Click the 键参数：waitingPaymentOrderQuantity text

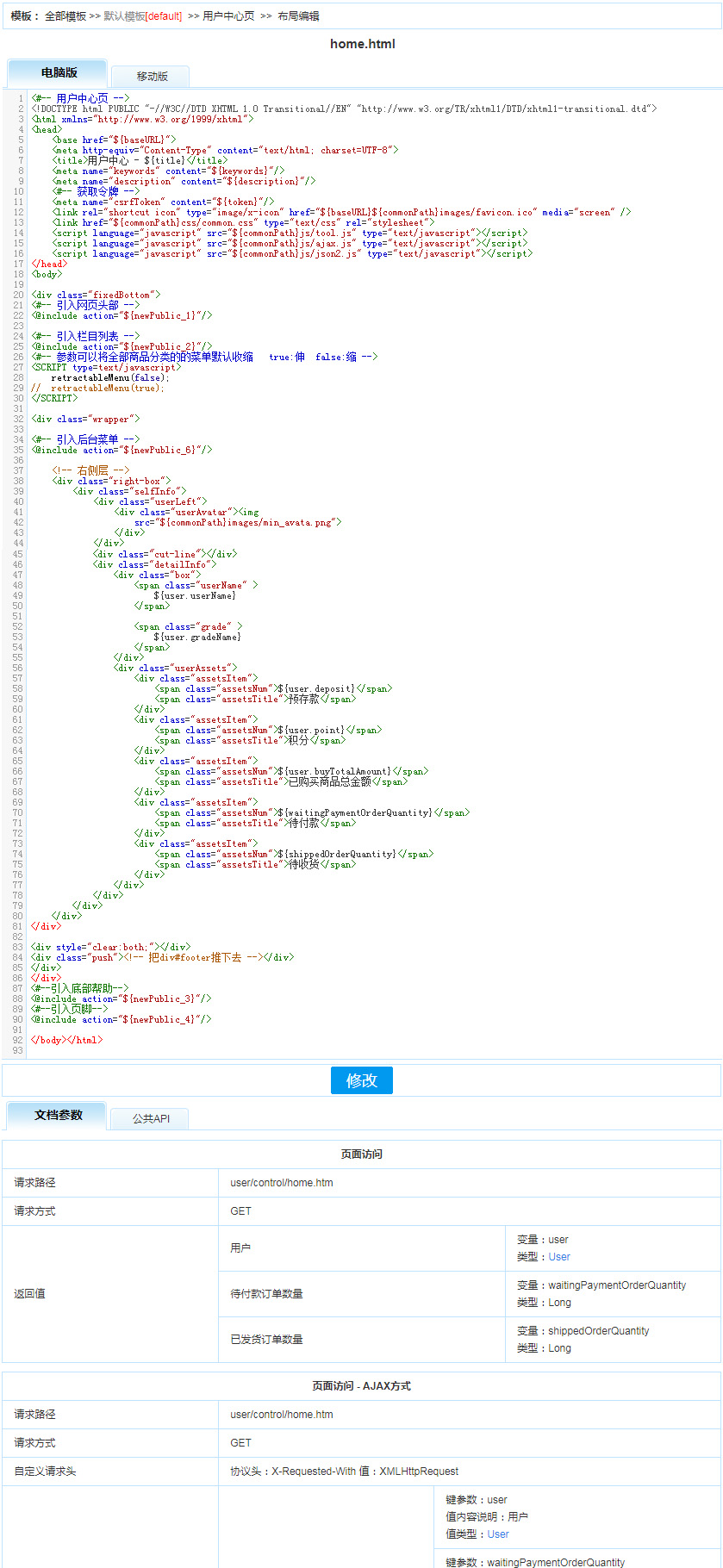535,1562
